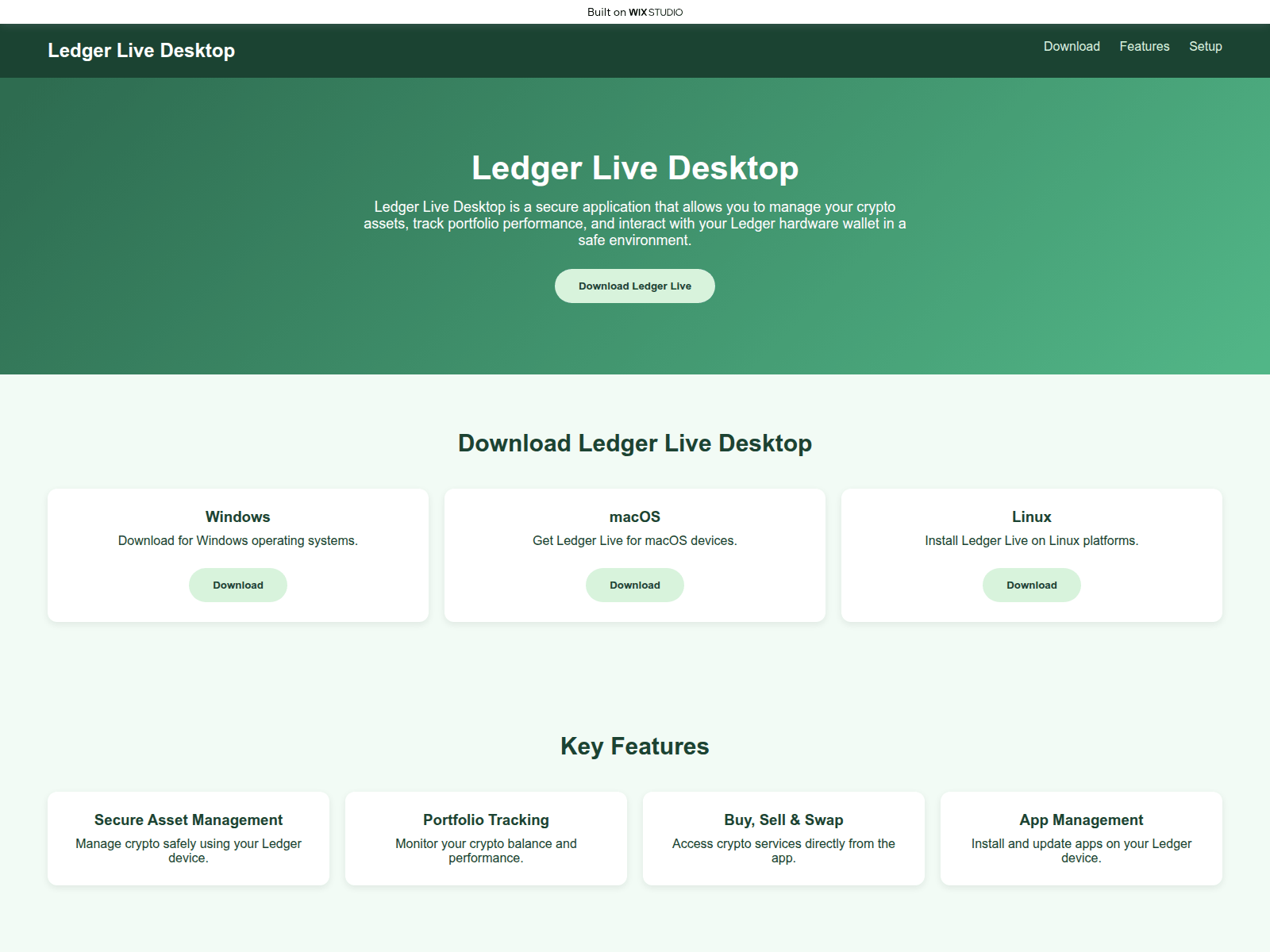Download the macOS version
1270x952 pixels.
pos(635,585)
